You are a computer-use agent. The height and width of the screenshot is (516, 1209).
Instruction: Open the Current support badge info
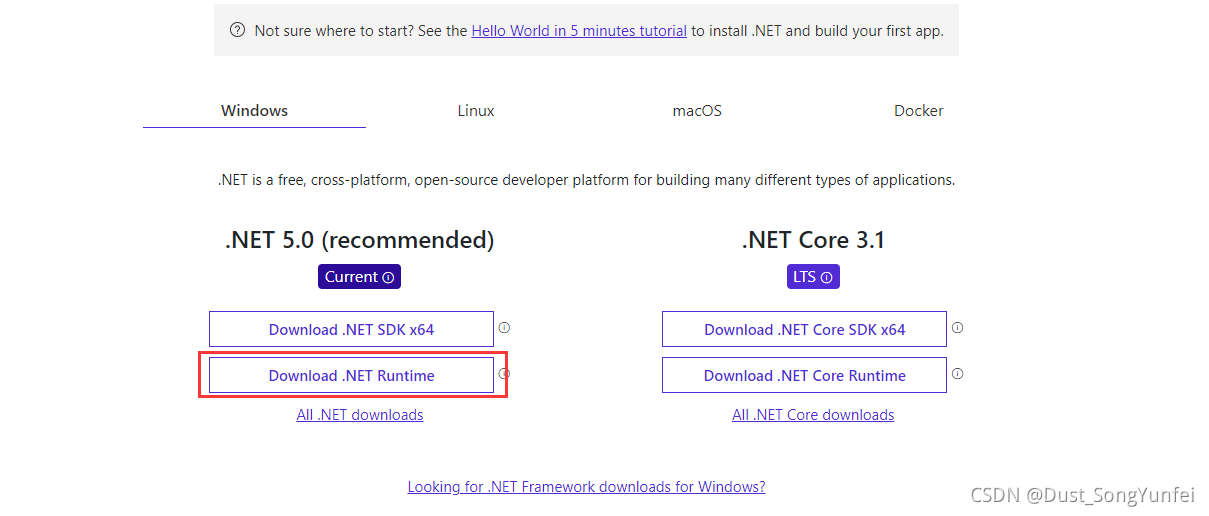pos(360,277)
